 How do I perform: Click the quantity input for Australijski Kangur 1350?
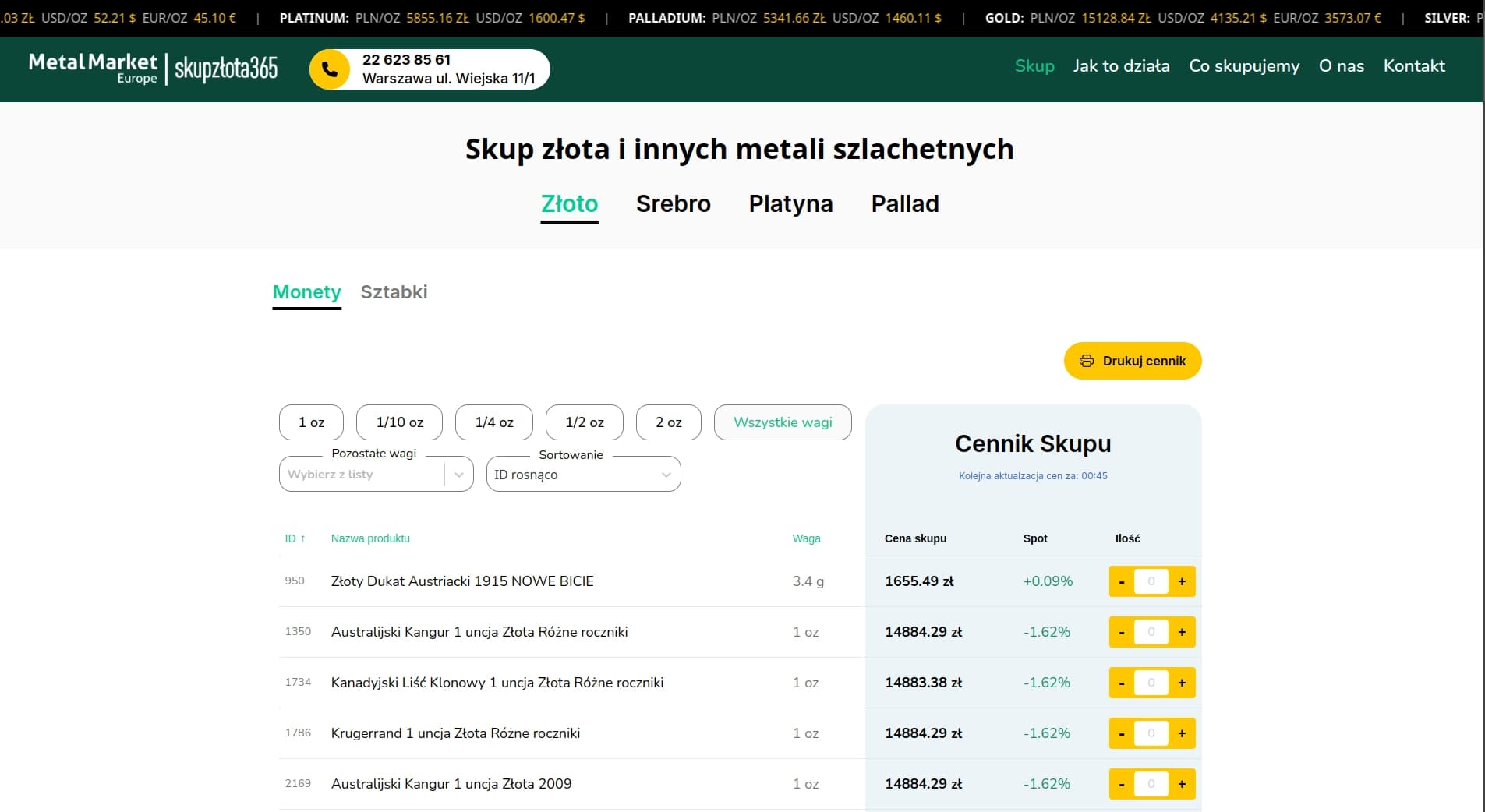click(x=1151, y=632)
